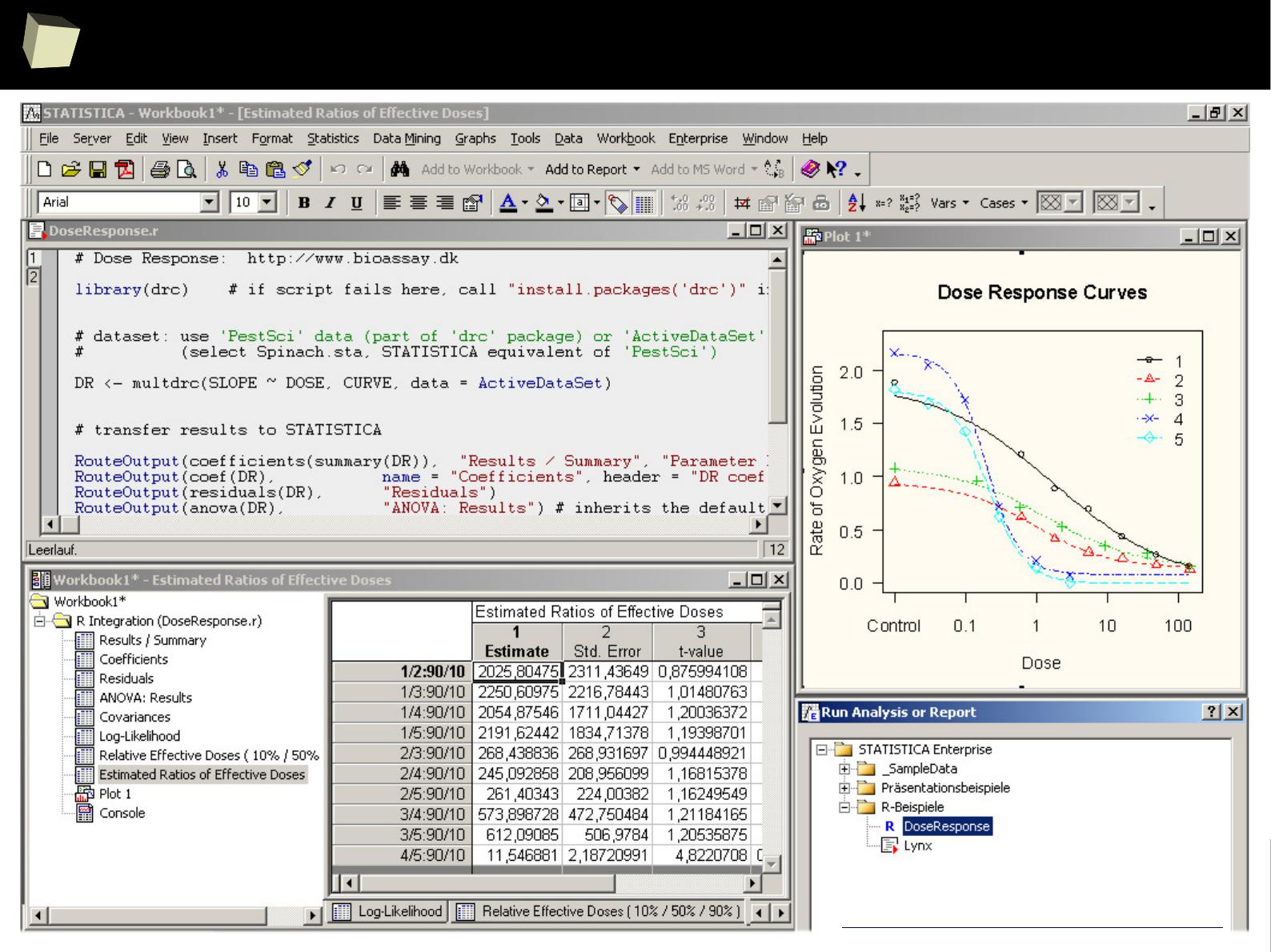The height and width of the screenshot is (952, 1271).
Task: Click the Open folder icon in toolbar
Action: tap(71, 170)
